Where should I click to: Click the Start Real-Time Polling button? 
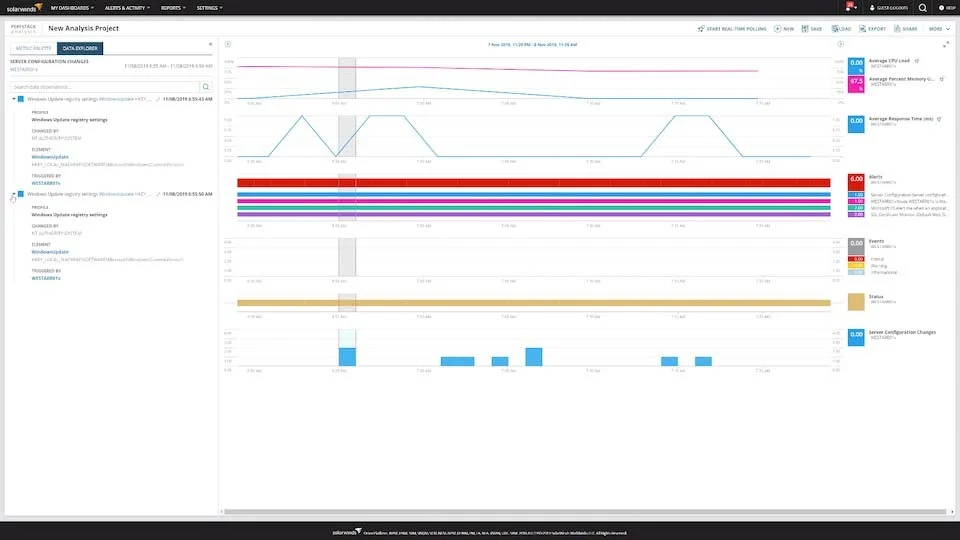tap(735, 29)
